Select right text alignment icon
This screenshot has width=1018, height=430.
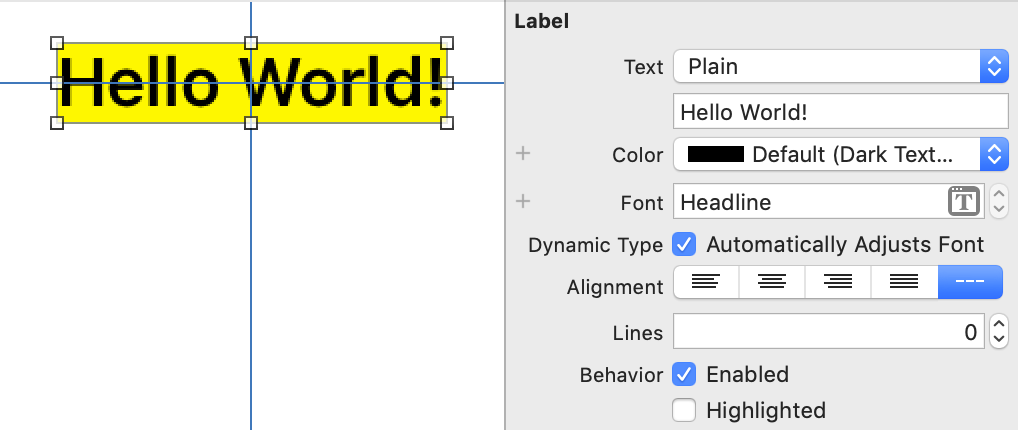tap(837, 283)
